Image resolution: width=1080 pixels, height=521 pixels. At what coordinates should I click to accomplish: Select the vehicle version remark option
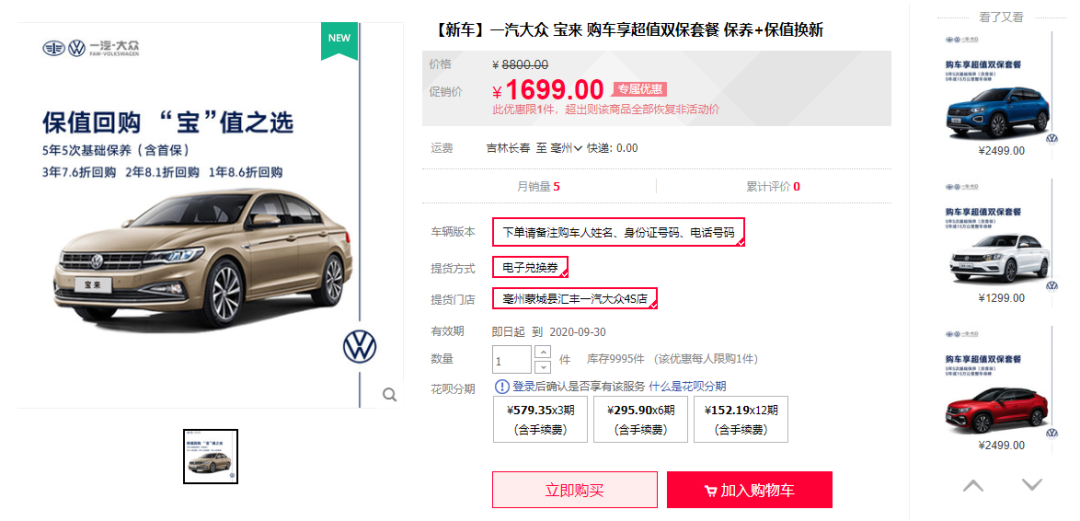pyautogui.click(x=619, y=232)
